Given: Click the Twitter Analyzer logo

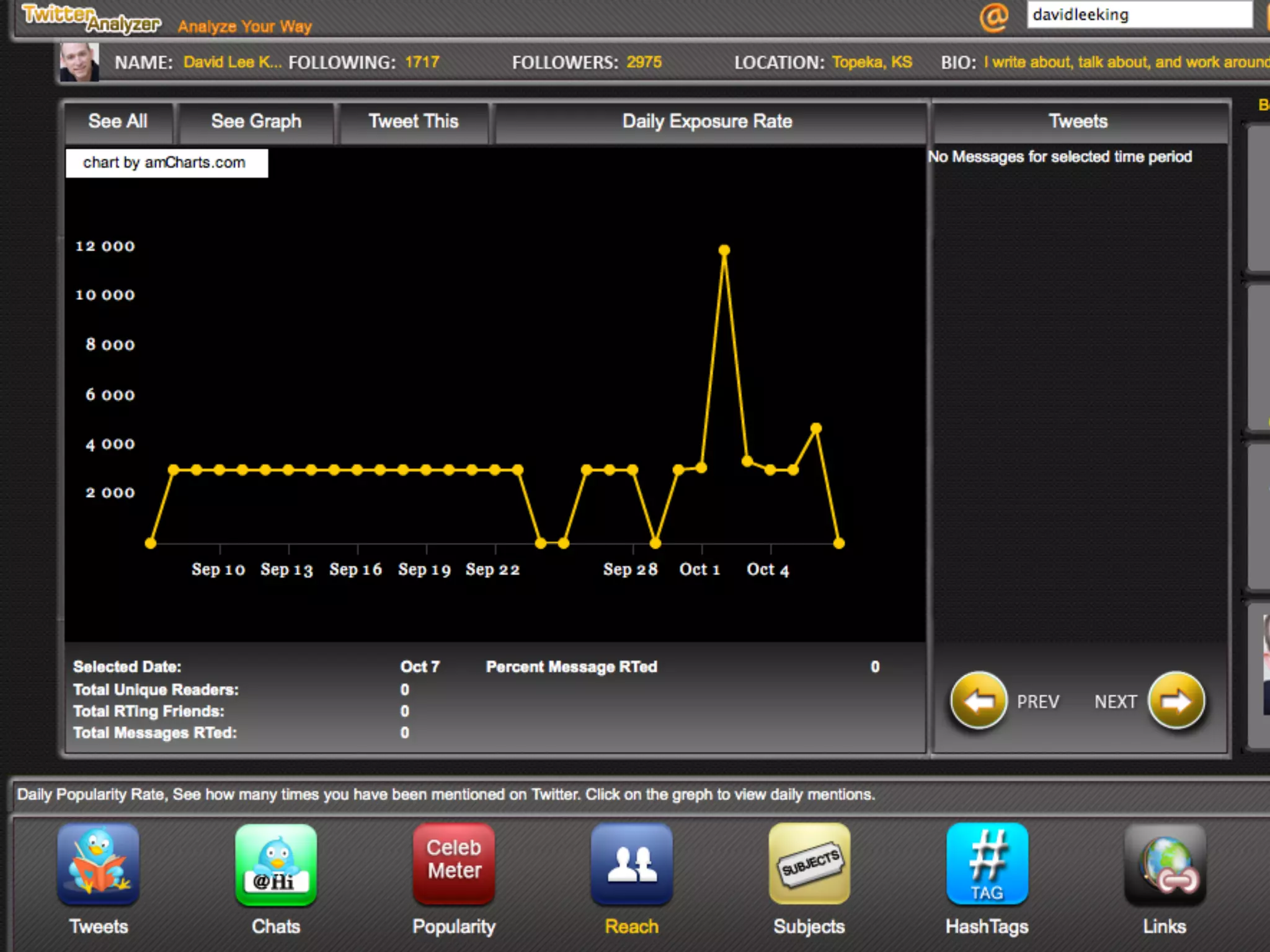Looking at the screenshot, I should (x=91, y=19).
